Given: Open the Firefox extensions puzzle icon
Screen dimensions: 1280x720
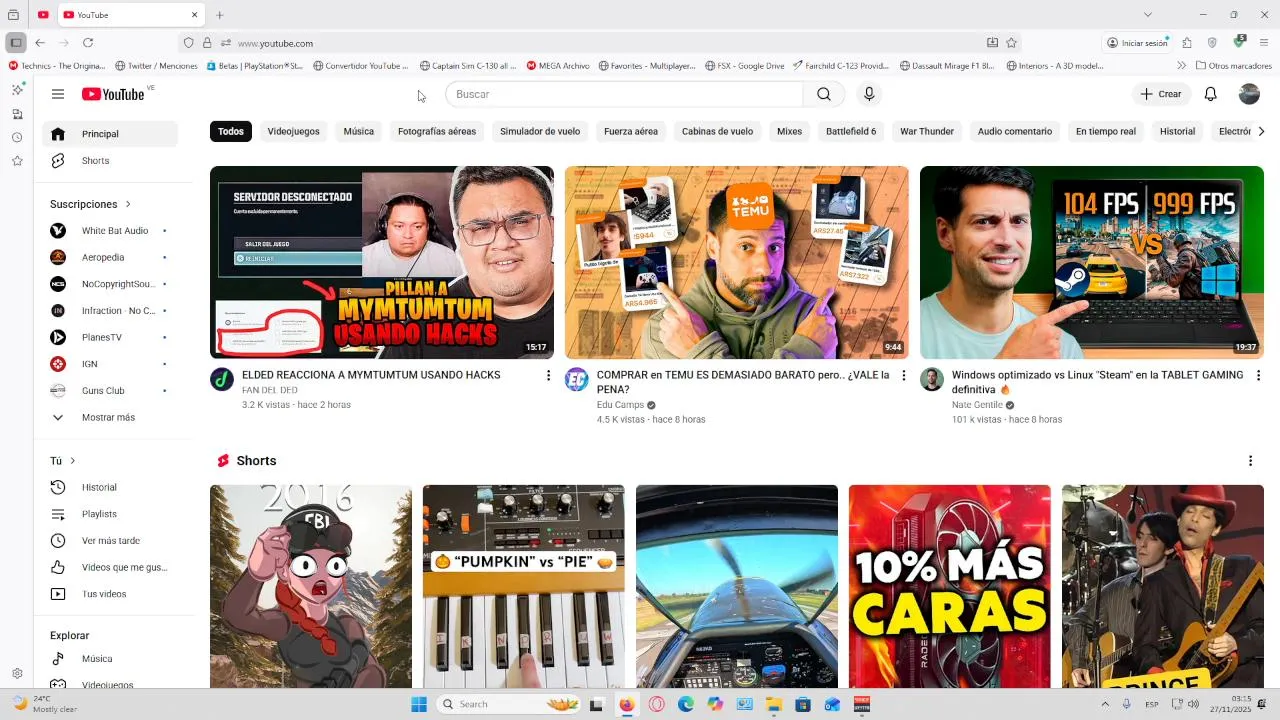Looking at the screenshot, I should (1187, 43).
